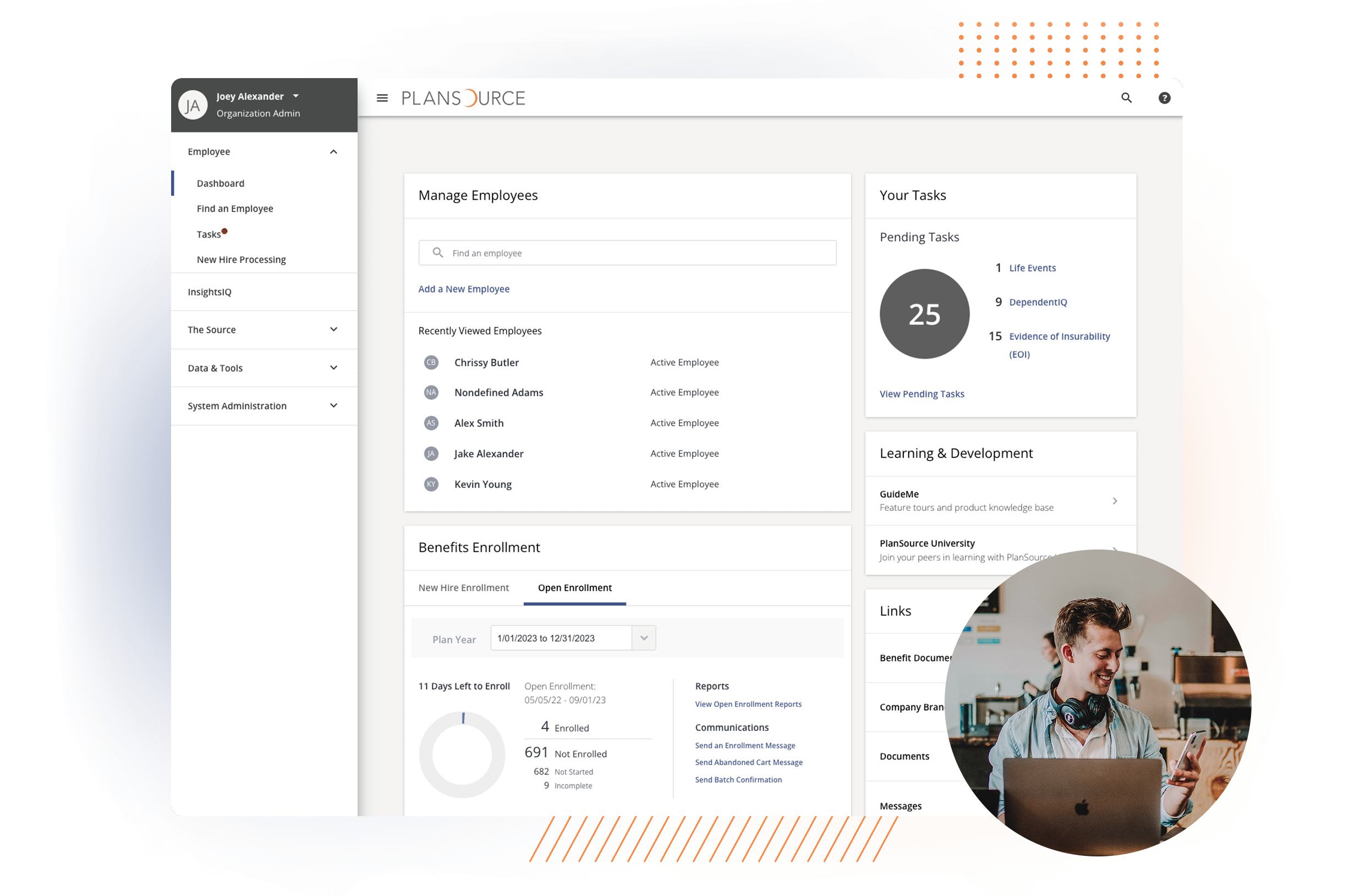The height and width of the screenshot is (896, 1355).
Task: Collapse the Employee menu section
Action: (x=334, y=151)
